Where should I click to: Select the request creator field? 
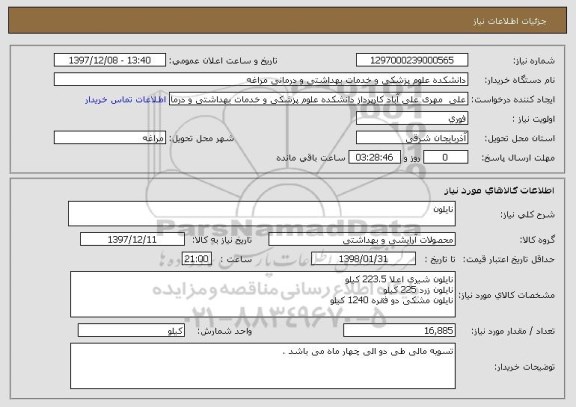318,99
